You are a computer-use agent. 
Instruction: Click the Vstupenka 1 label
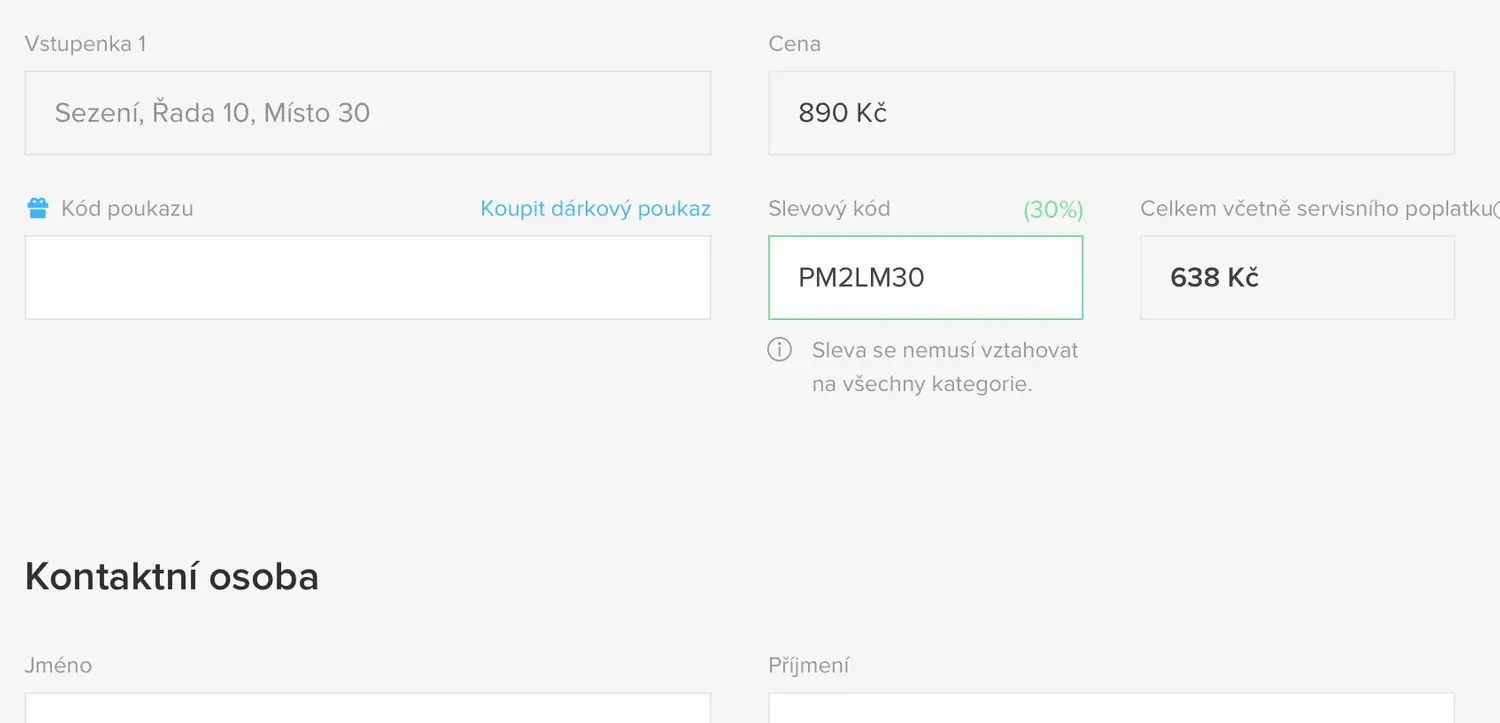(85, 44)
